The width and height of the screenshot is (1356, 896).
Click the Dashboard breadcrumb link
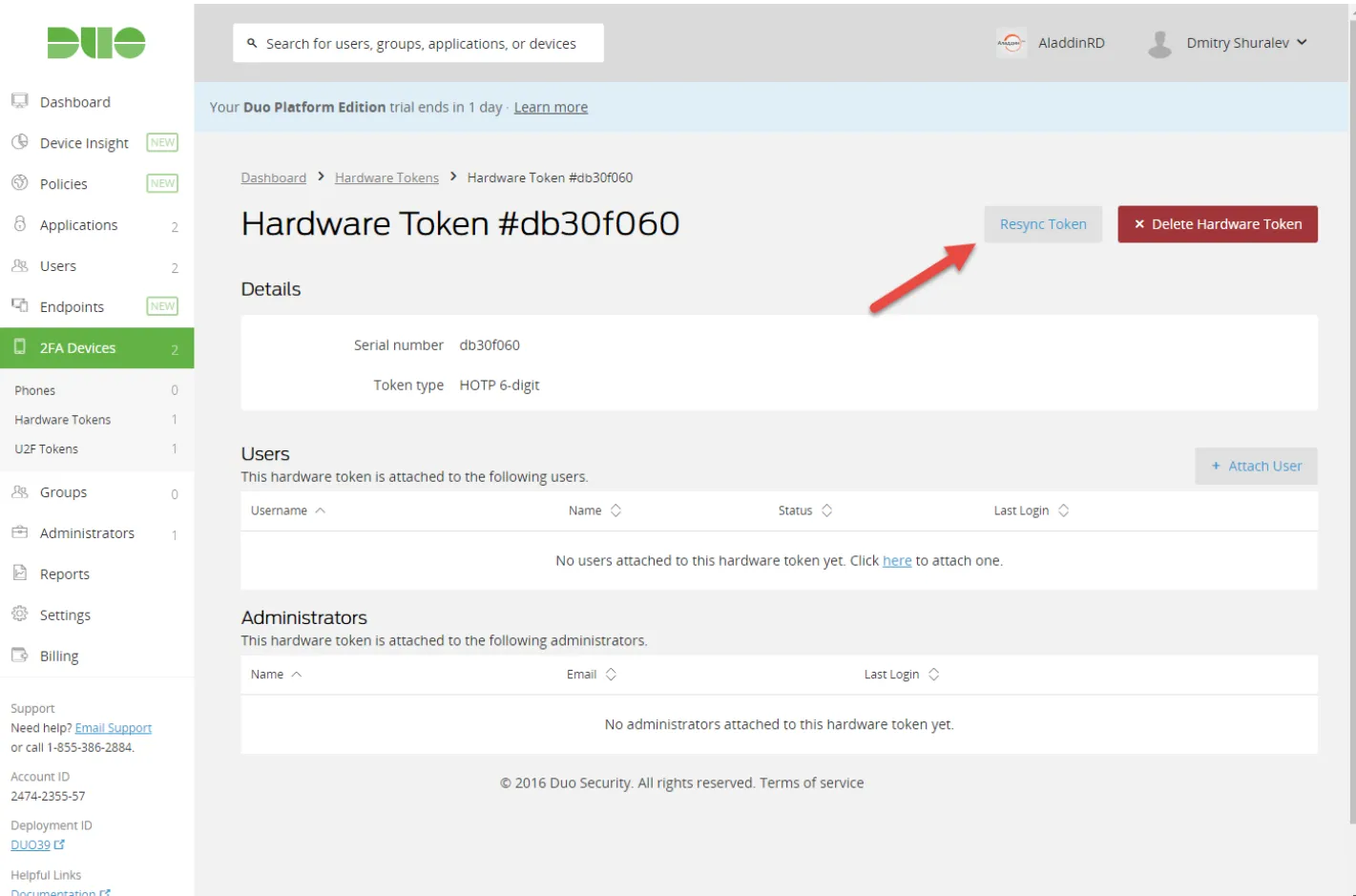(x=274, y=177)
